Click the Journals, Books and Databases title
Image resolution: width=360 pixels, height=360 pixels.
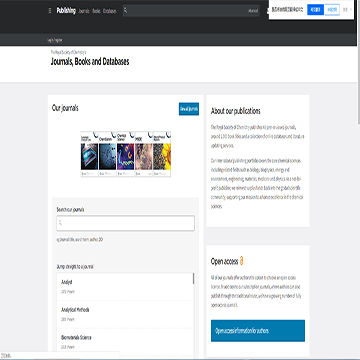click(90, 62)
